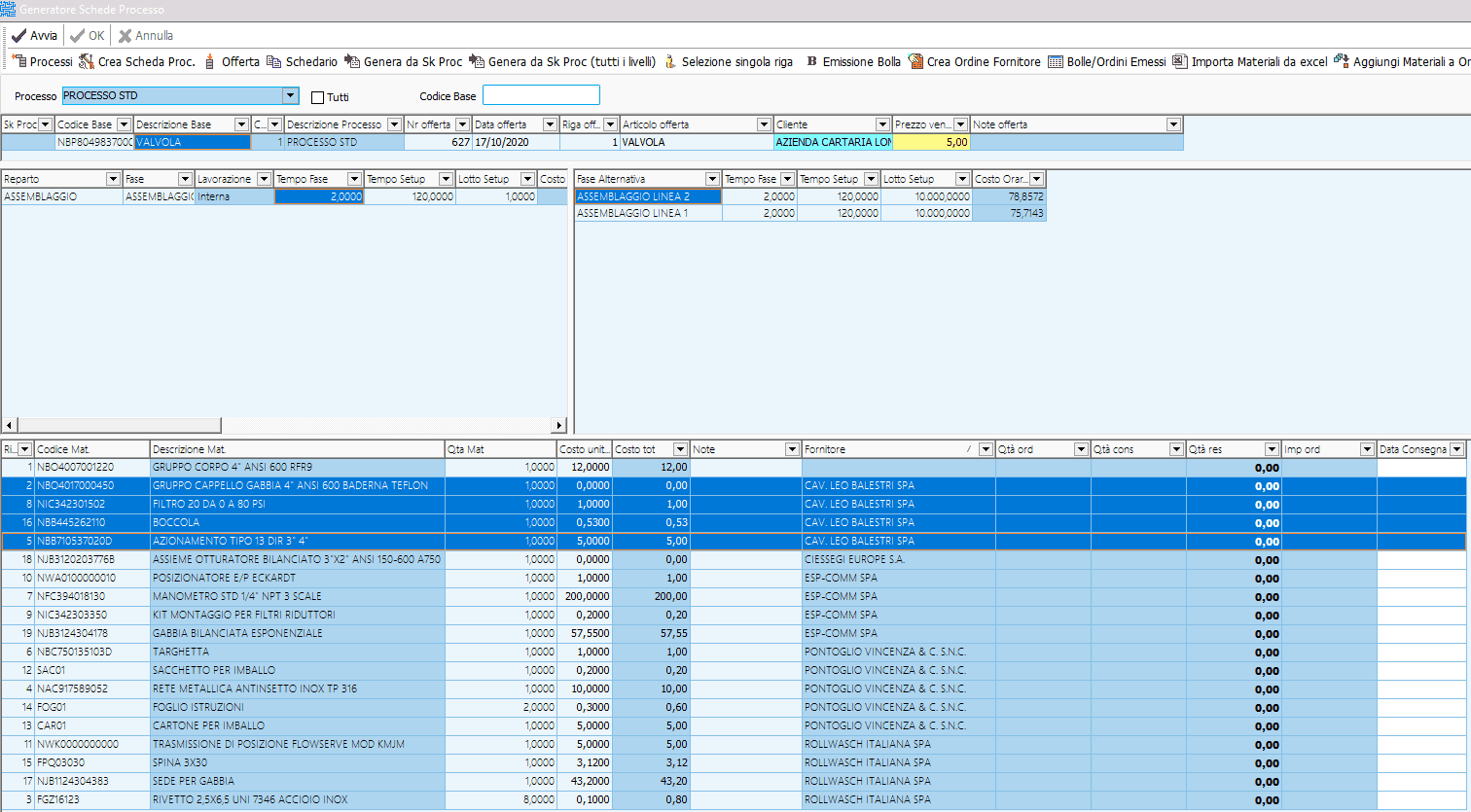Screen dimensions: 1471x812
Task: Click the yellow Prezzo vendita cell 5,00
Action: [x=932, y=142]
